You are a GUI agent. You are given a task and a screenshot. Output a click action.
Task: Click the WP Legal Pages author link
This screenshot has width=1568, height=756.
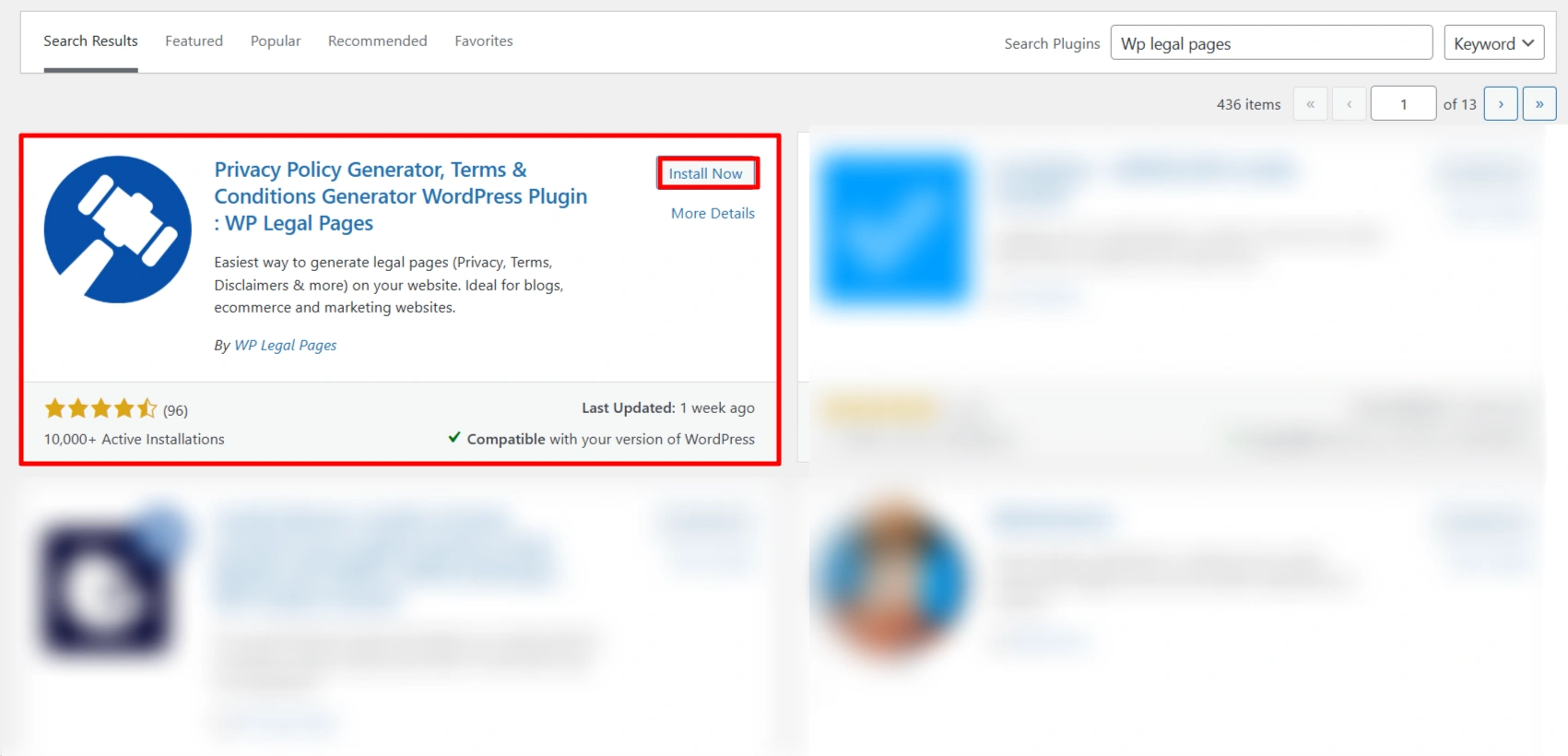pos(285,345)
